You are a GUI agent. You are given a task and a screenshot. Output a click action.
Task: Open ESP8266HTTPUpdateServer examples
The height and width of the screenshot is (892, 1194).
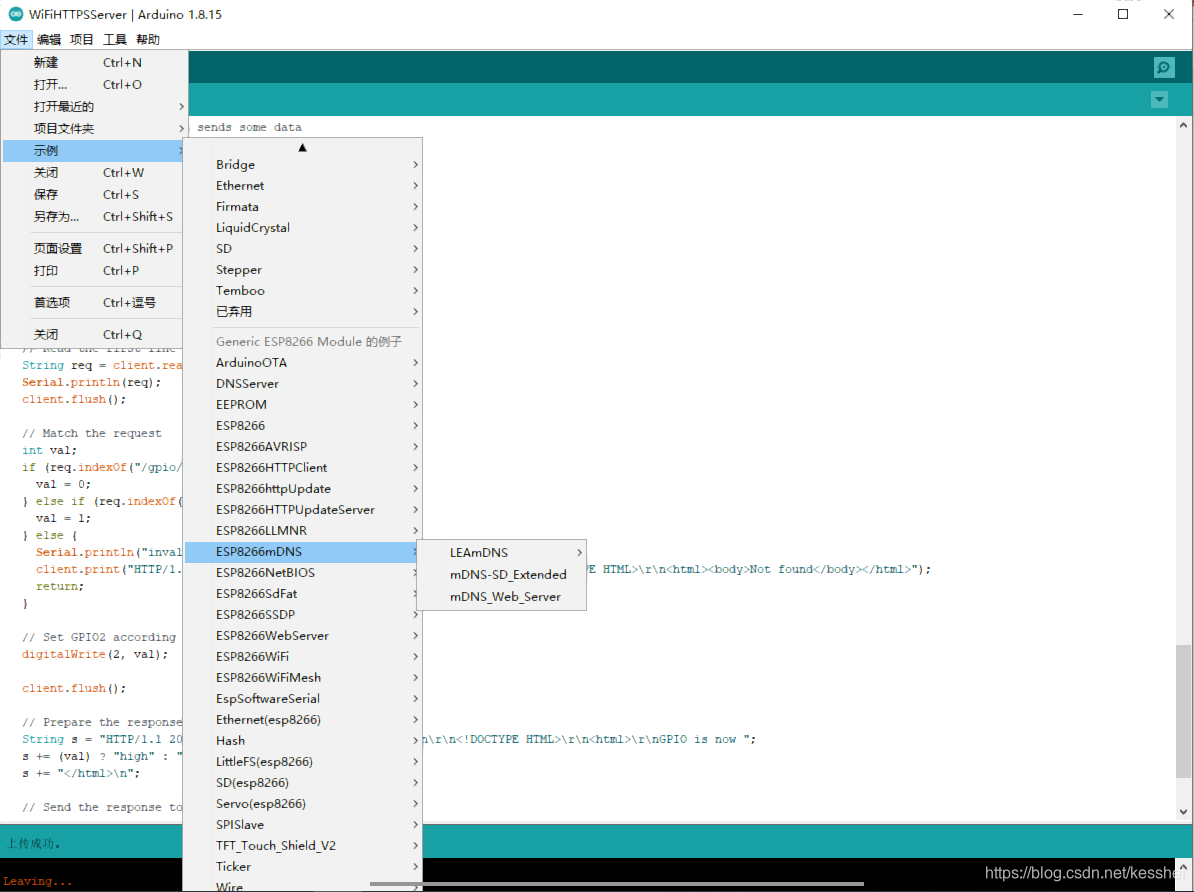pyautogui.click(x=303, y=510)
